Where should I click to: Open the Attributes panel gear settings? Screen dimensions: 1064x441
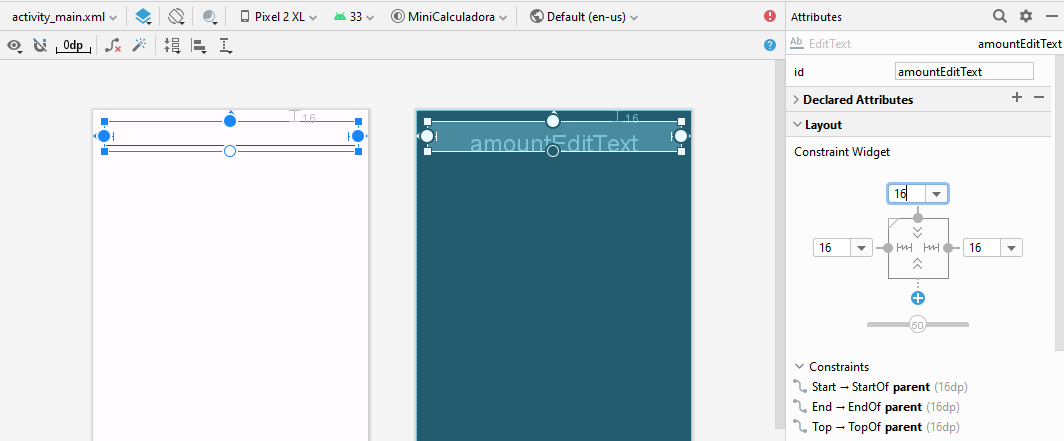[x=1025, y=17]
